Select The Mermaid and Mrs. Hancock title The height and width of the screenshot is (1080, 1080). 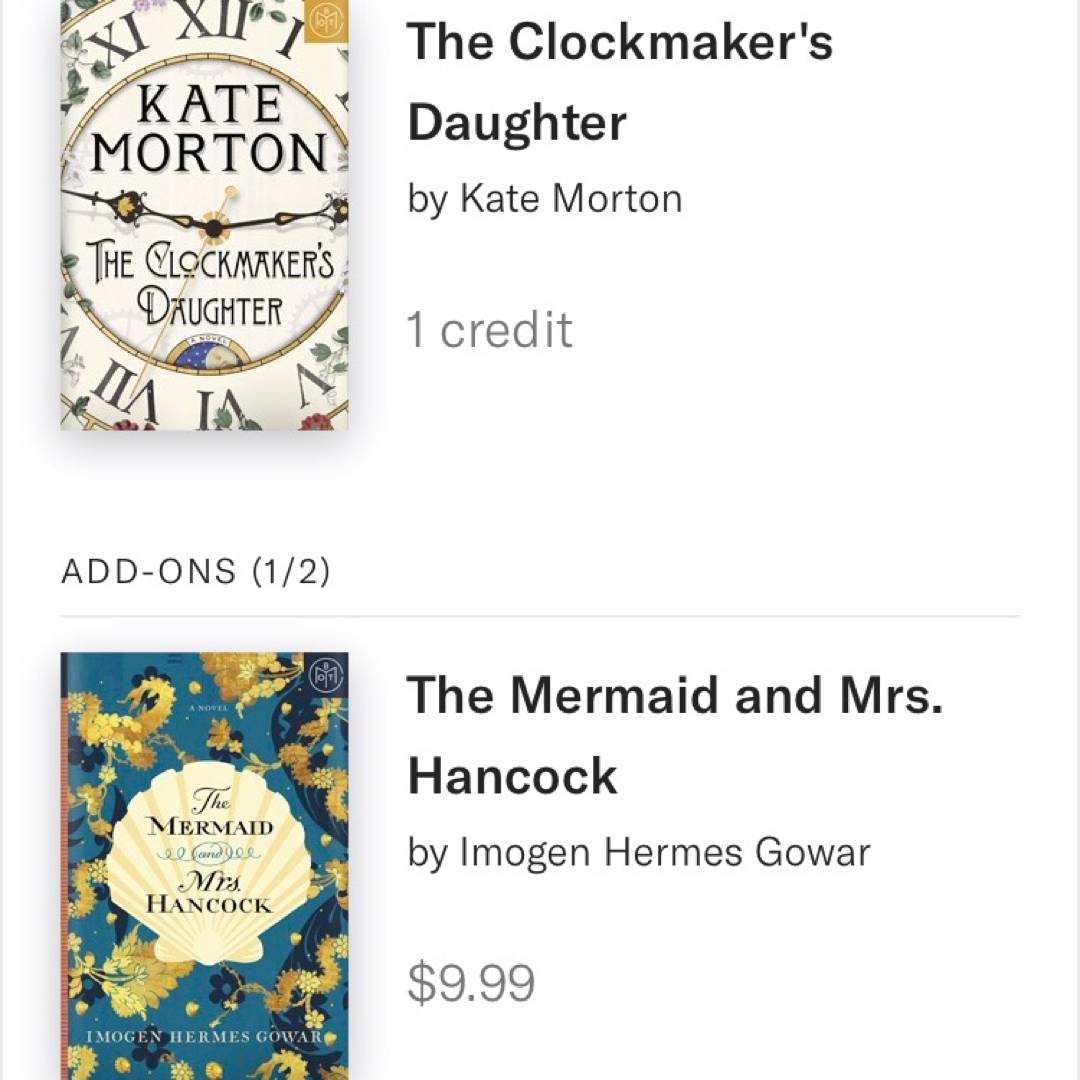(x=674, y=735)
